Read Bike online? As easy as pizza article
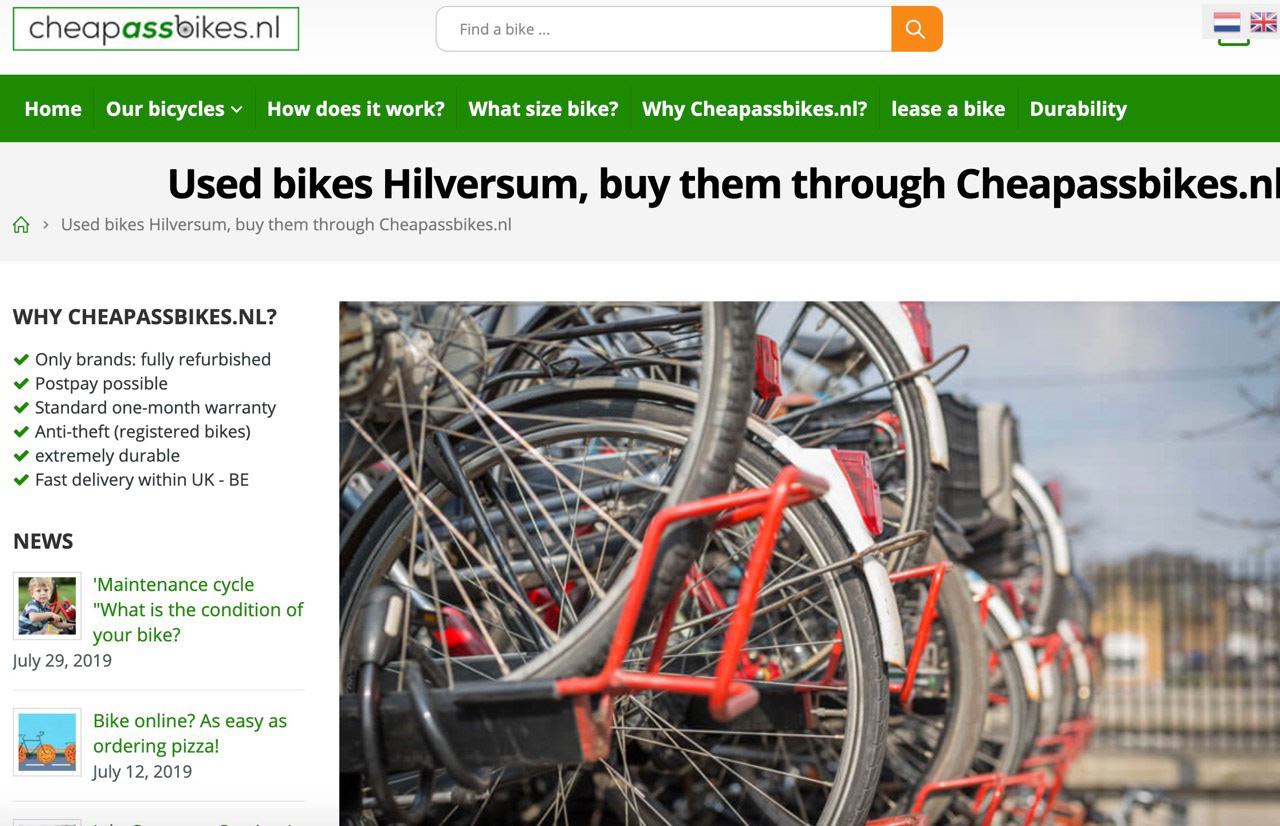 190,733
